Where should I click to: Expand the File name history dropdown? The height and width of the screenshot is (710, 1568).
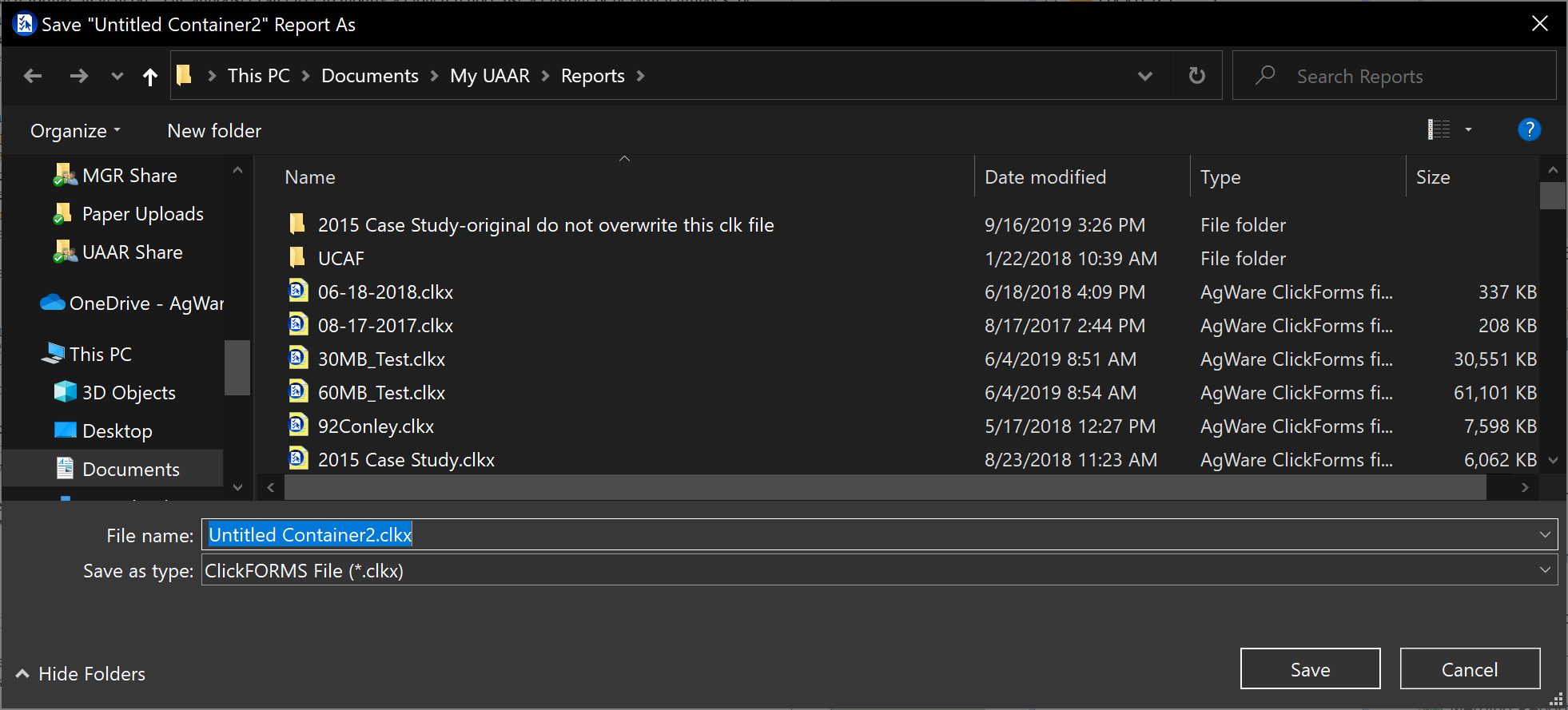pyautogui.click(x=1544, y=535)
